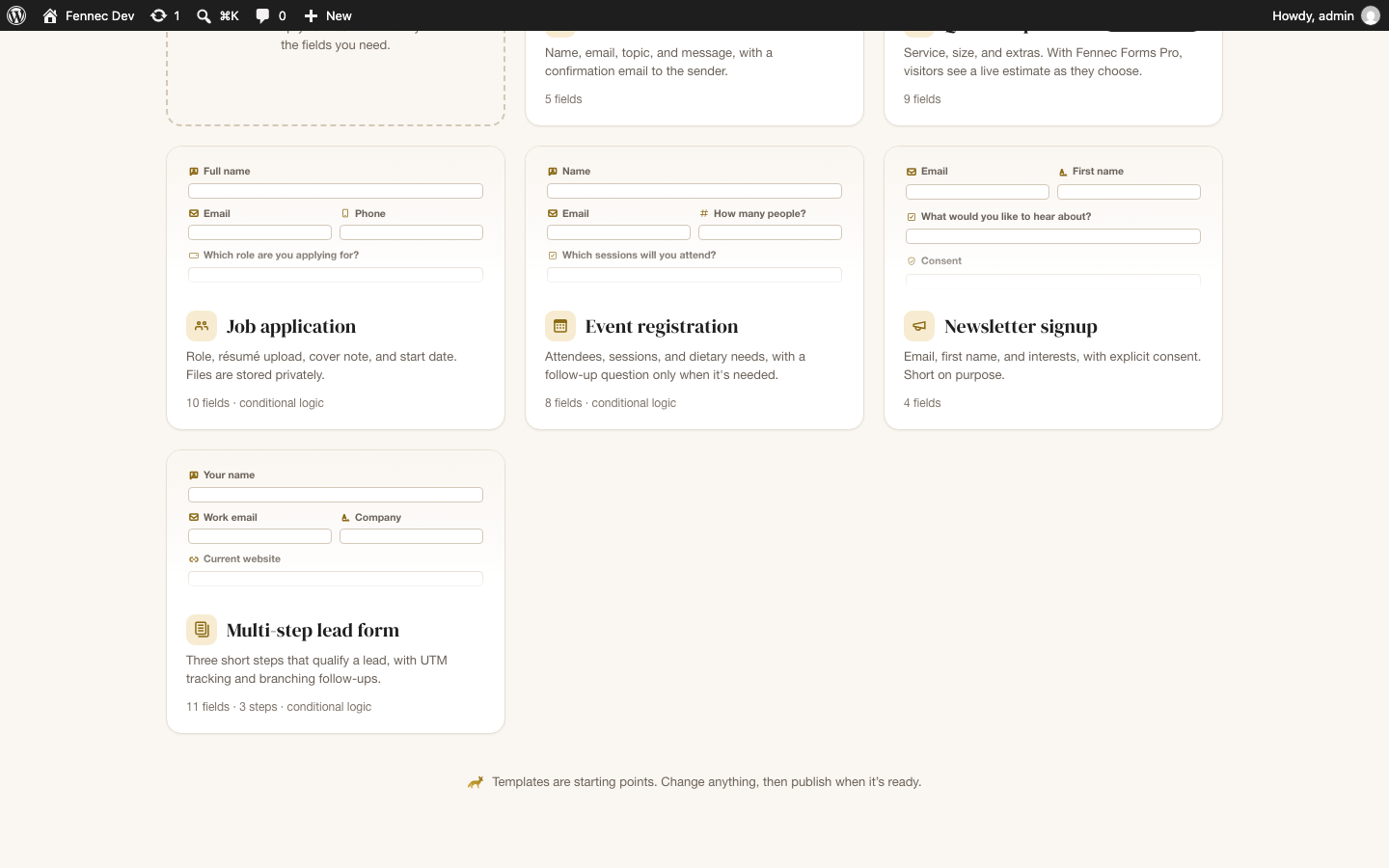This screenshot has width=1389, height=868.
Task: Click the How many people? preview field
Action: [x=770, y=232]
